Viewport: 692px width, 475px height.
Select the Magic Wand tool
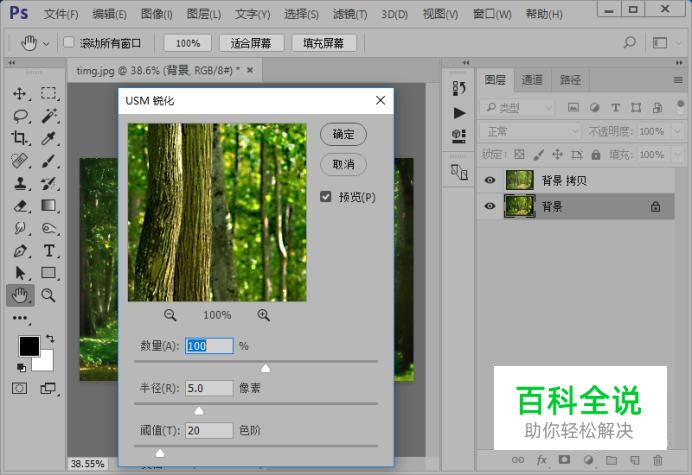pyautogui.click(x=49, y=116)
